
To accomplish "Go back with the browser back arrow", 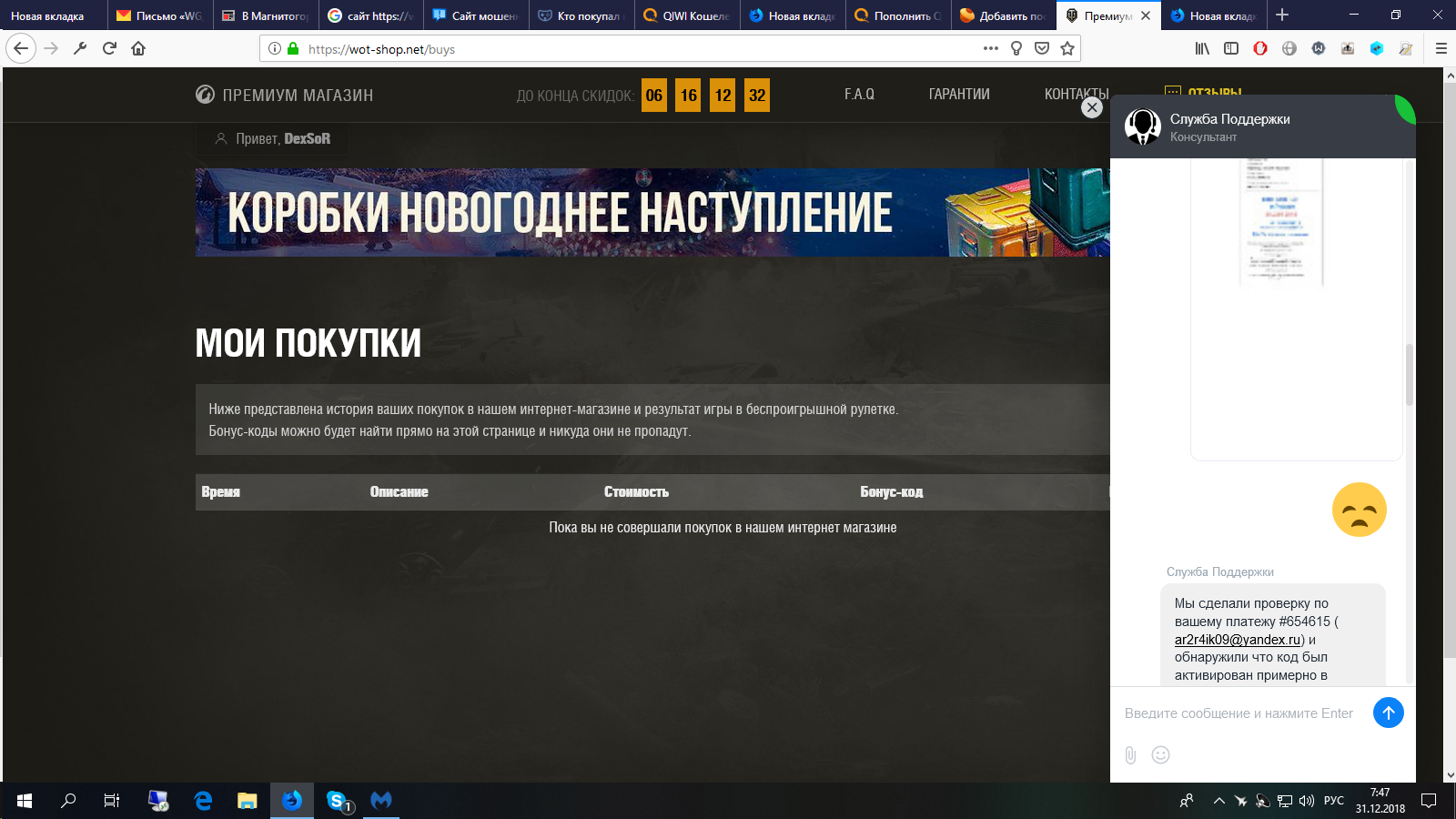I will click(x=20, y=48).
